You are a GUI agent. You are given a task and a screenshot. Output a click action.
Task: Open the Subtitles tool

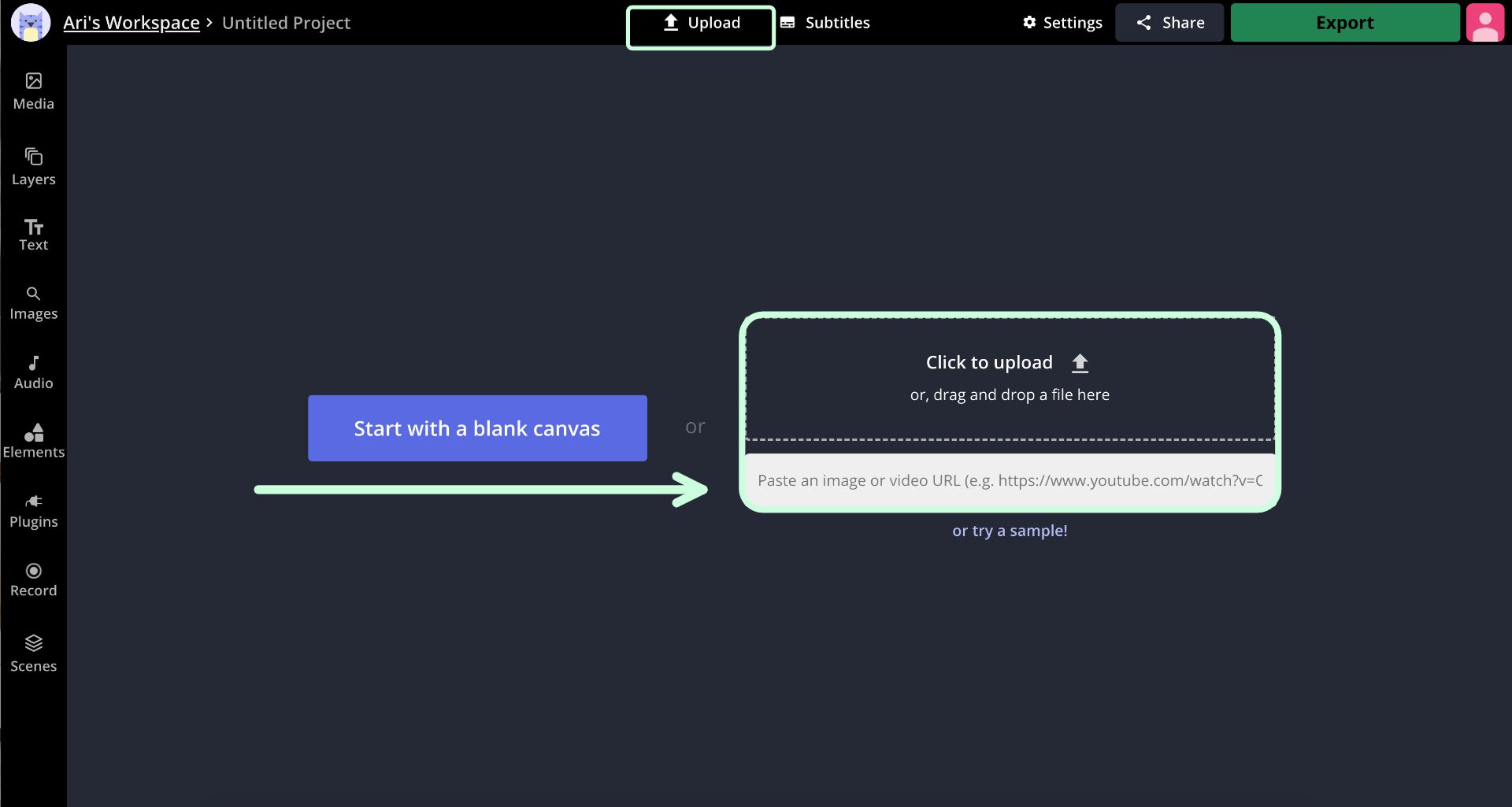pos(825,23)
